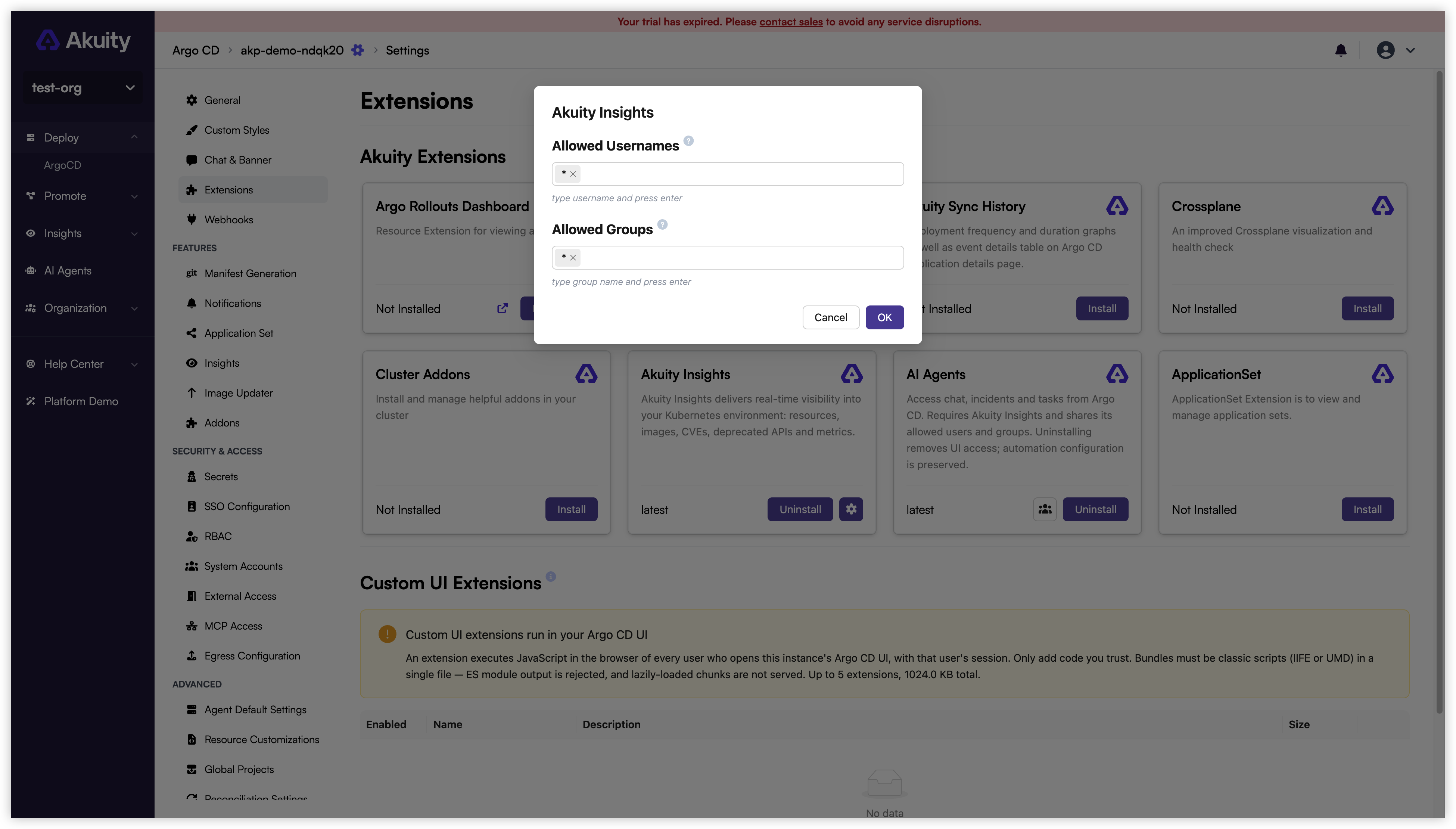Click the Resource Customizations icon
Image resolution: width=1456 pixels, height=829 pixels.
coord(191,740)
